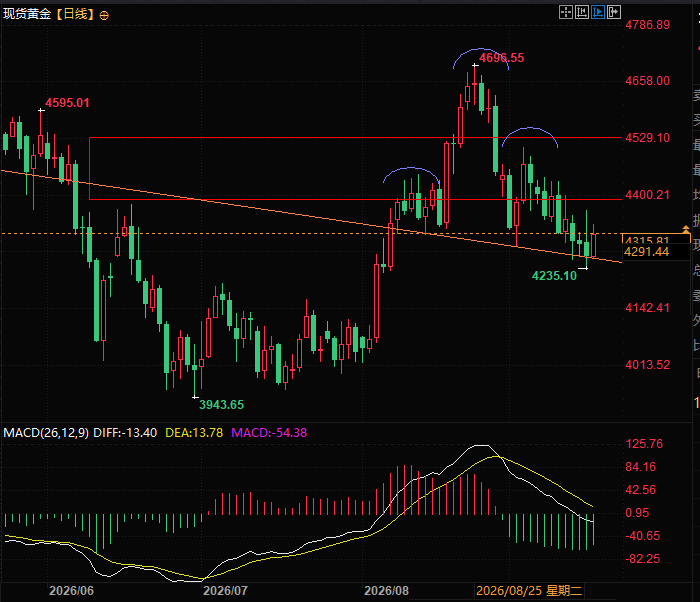Click the 现货黄金【日线】 chart title

(50, 14)
